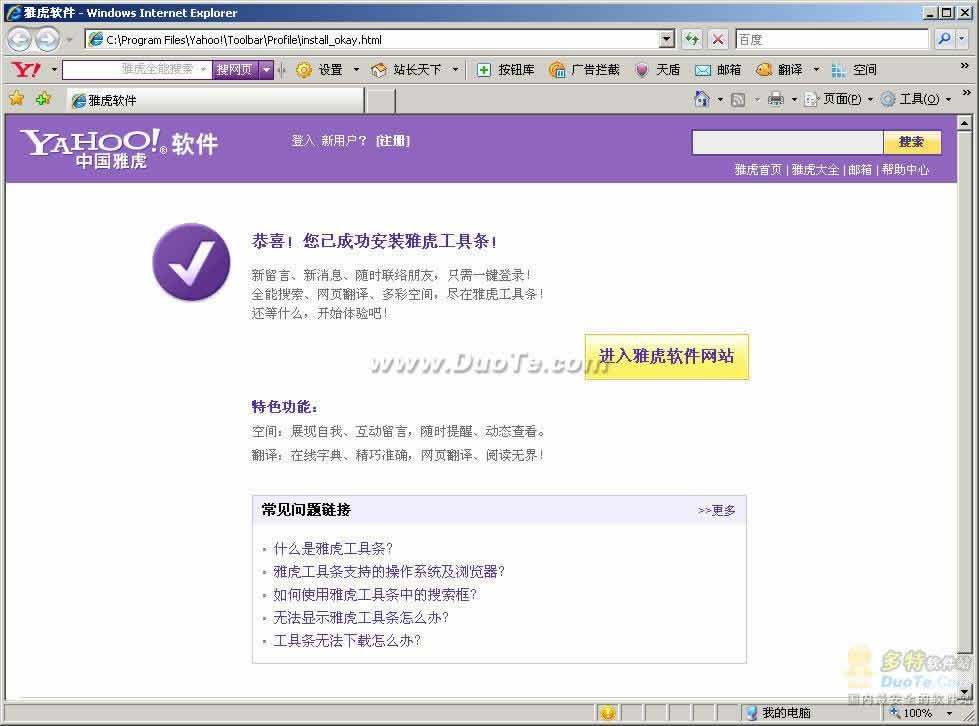Viewport: 979px width, 726px height.
Task: Expand Home button dropdown arrow
Action: [x=720, y=99]
